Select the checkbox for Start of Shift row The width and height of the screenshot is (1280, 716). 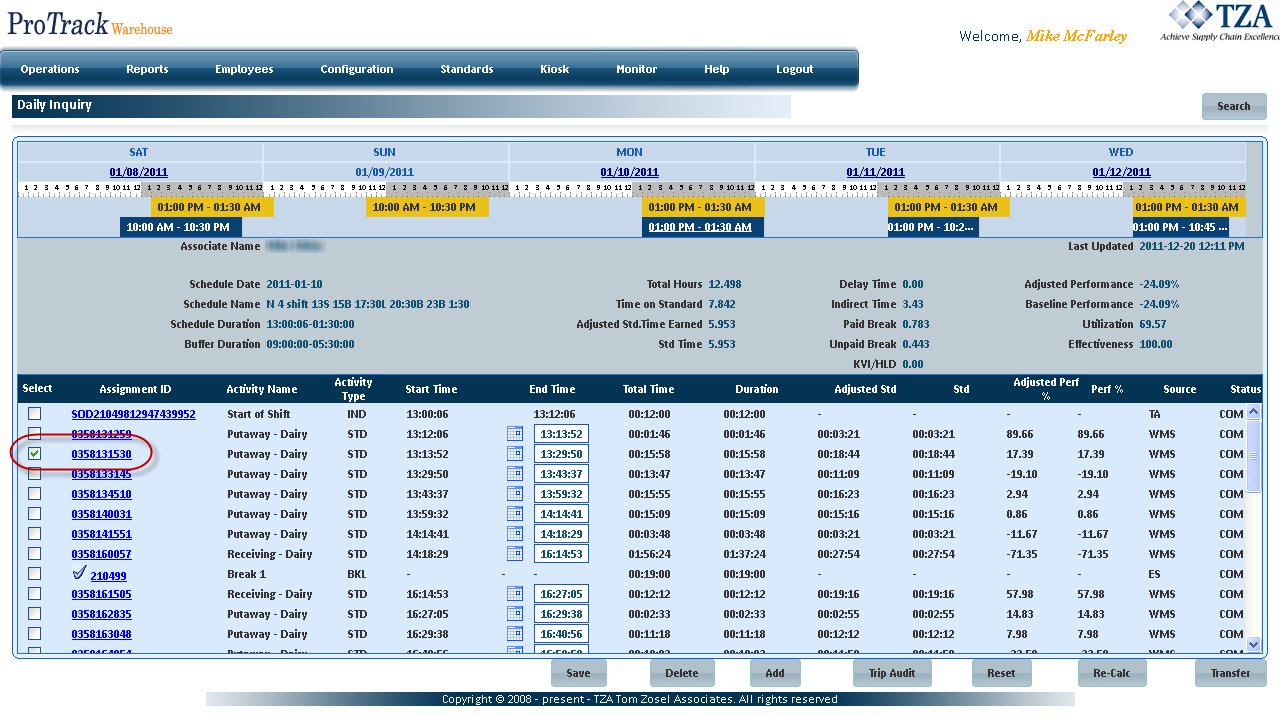(35, 414)
